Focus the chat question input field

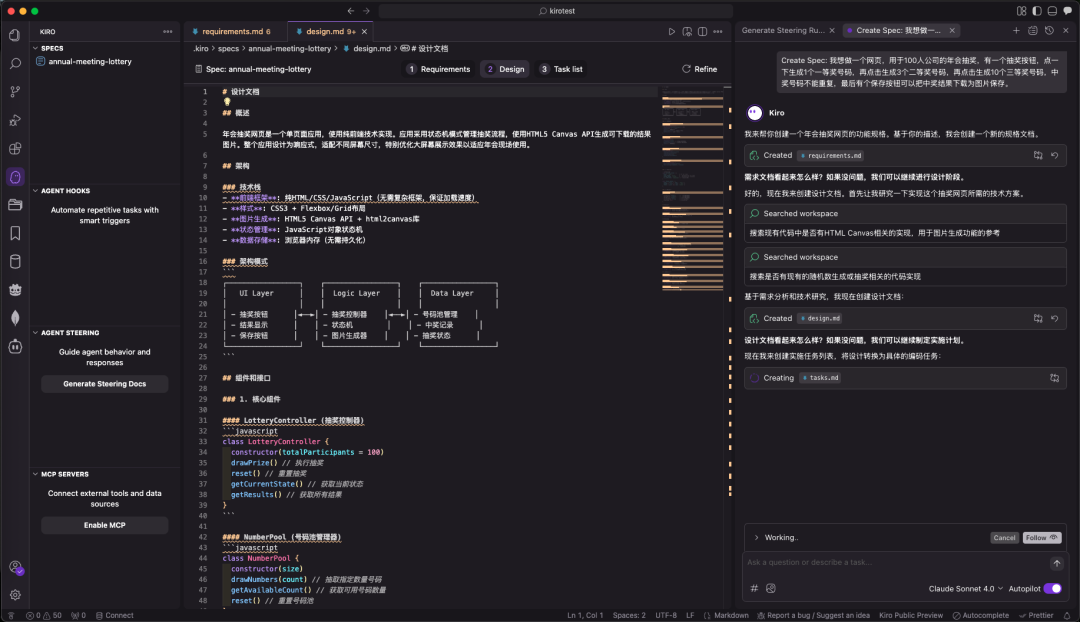point(895,563)
